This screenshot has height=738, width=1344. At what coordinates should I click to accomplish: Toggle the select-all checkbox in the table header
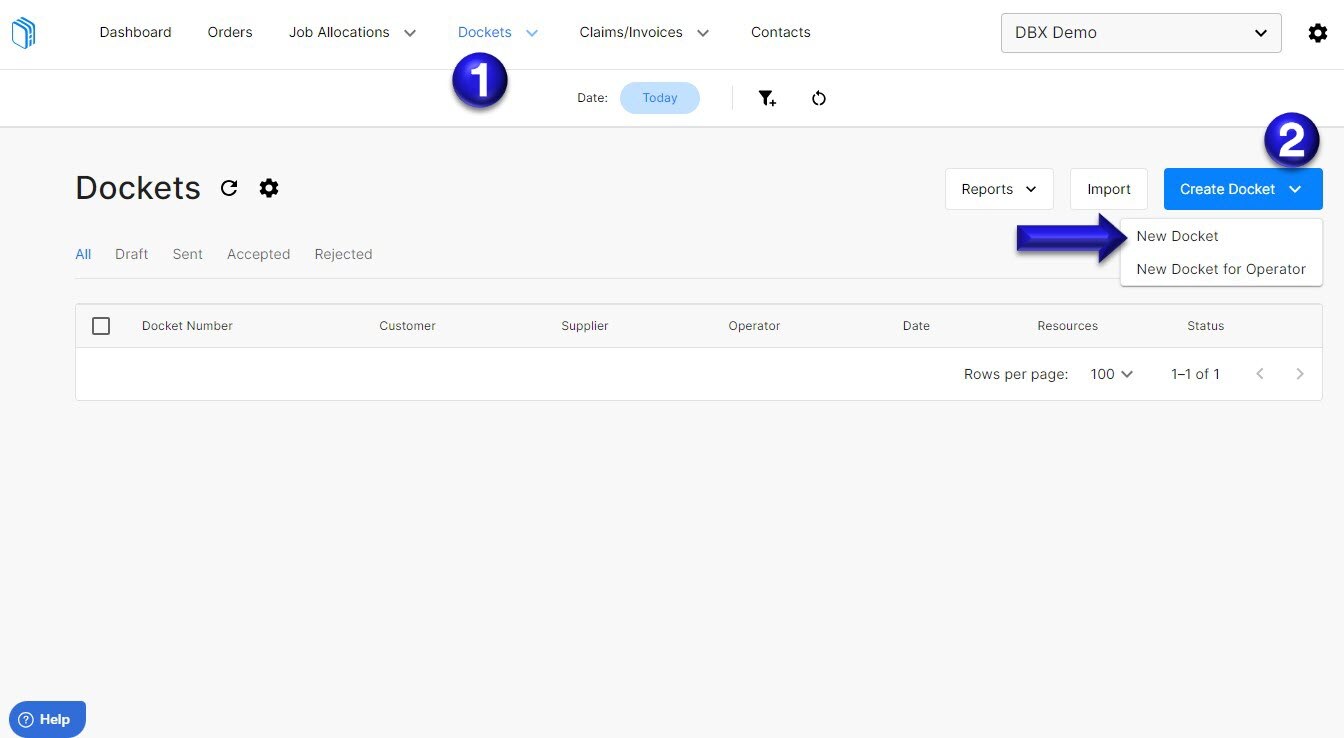pyautogui.click(x=101, y=325)
